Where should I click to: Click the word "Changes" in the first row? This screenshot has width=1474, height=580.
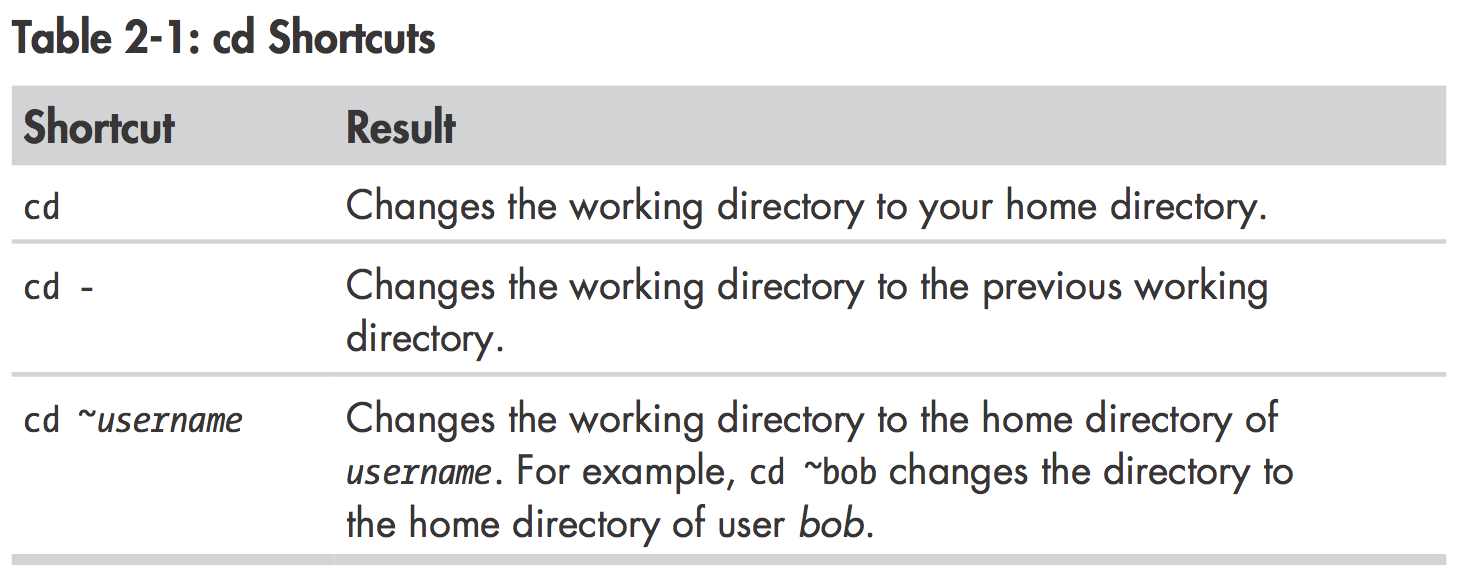(x=420, y=207)
